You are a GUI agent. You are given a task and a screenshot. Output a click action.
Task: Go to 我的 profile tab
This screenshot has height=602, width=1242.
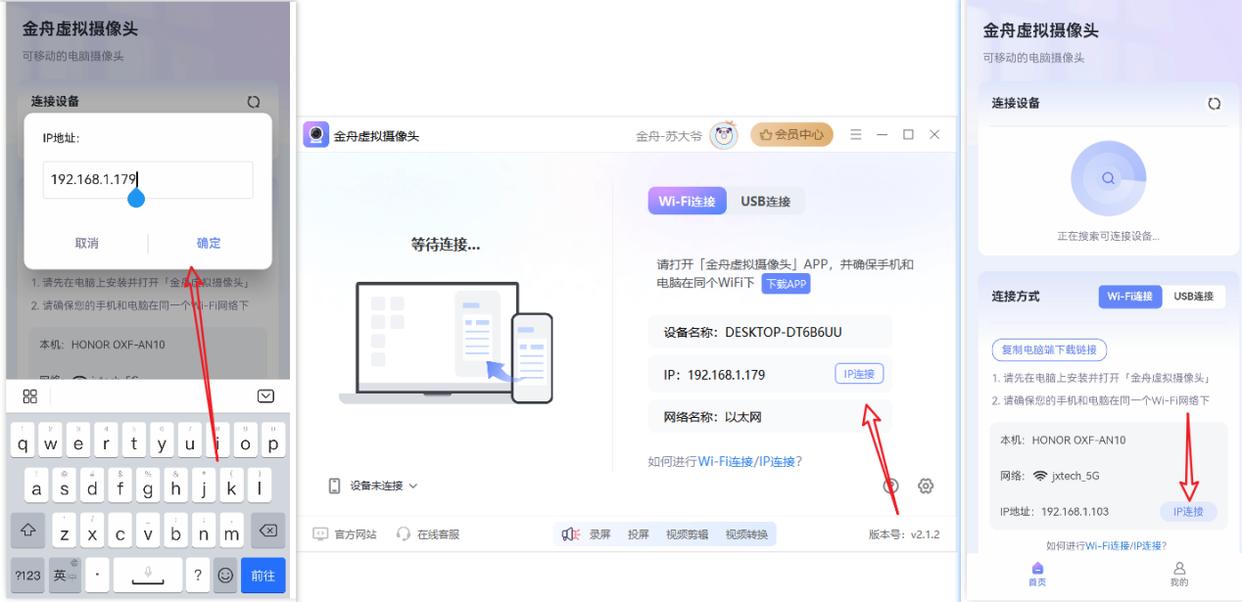(1179, 573)
